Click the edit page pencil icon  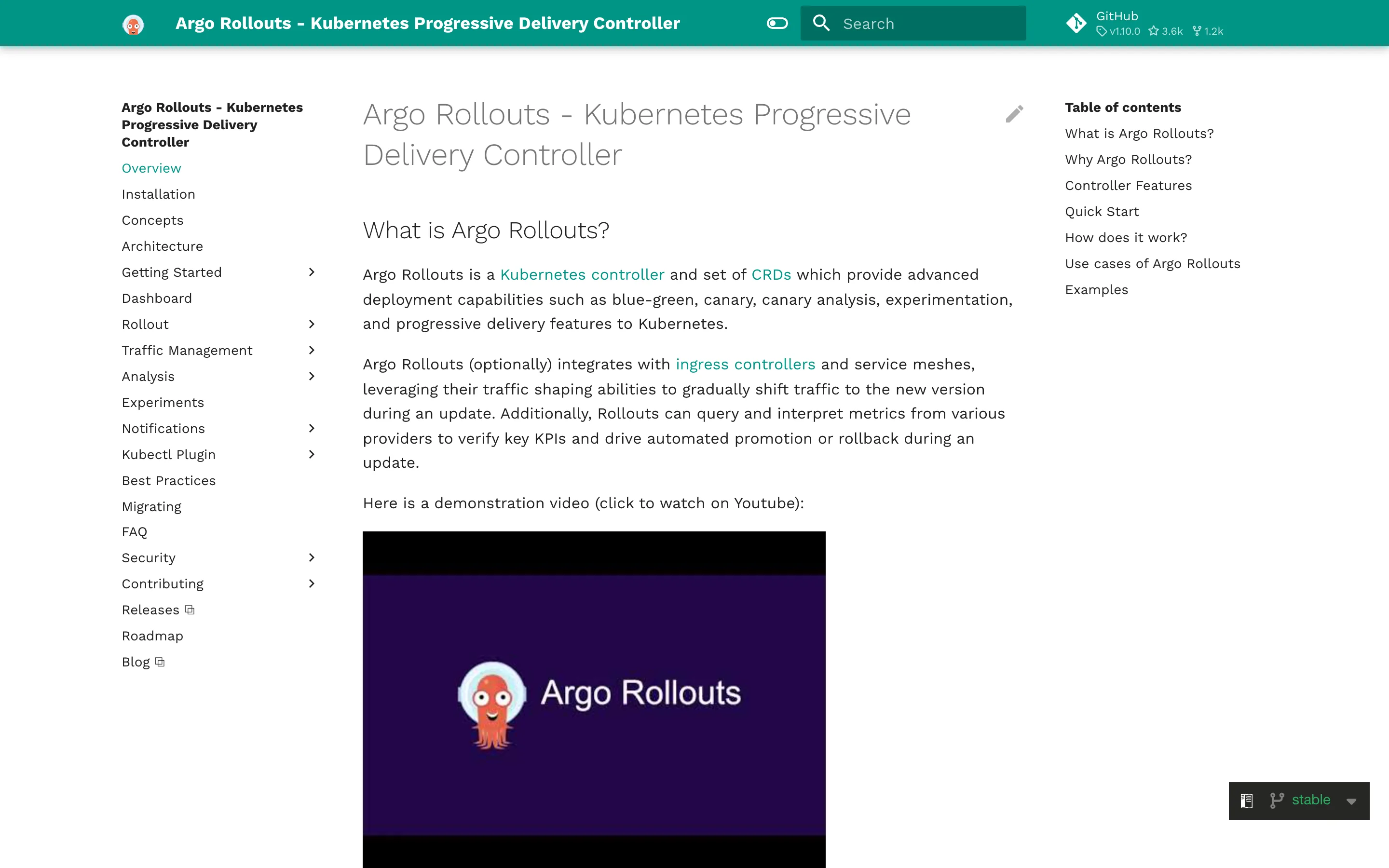pos(1014,114)
